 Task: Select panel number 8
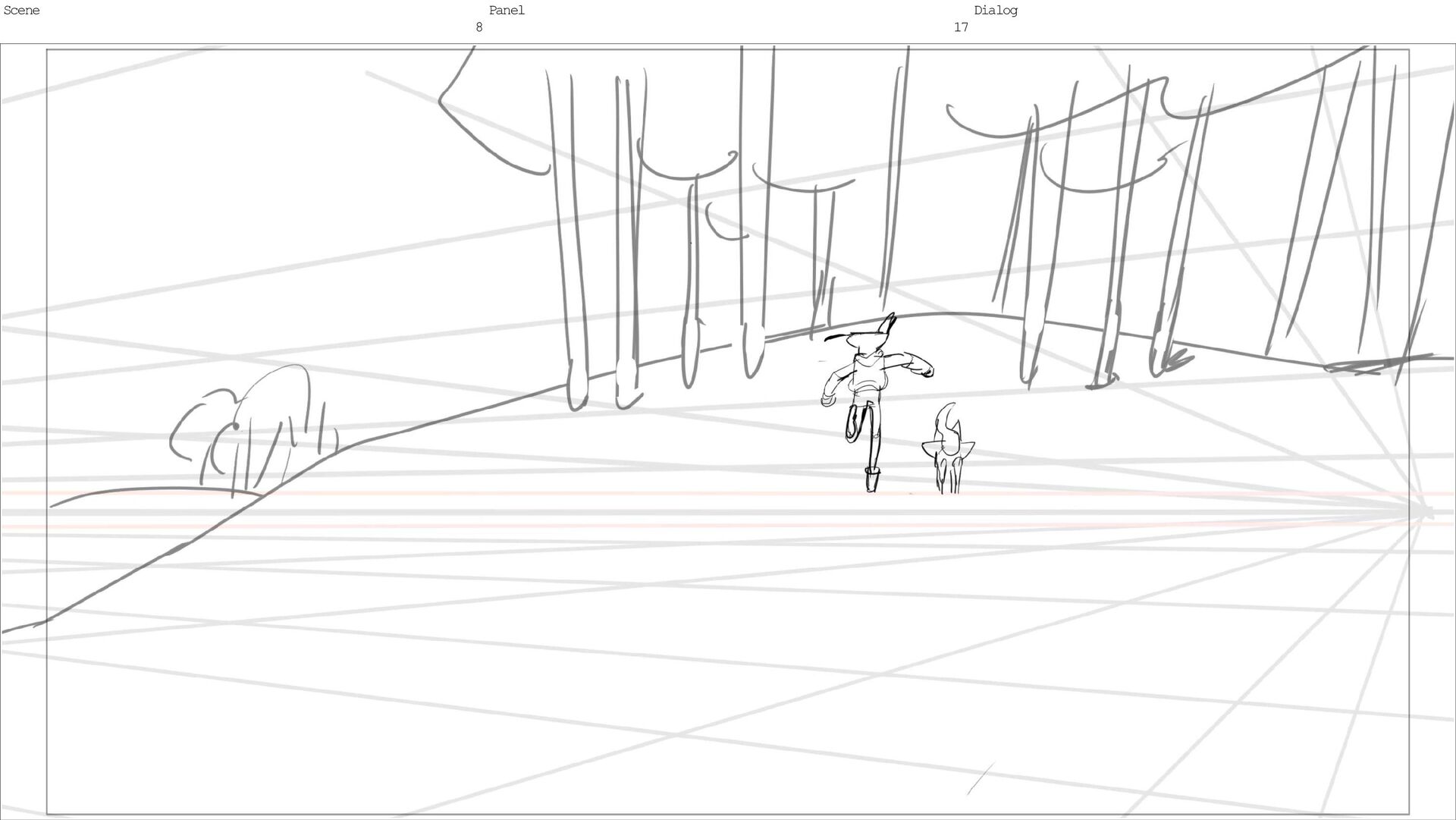(x=479, y=27)
